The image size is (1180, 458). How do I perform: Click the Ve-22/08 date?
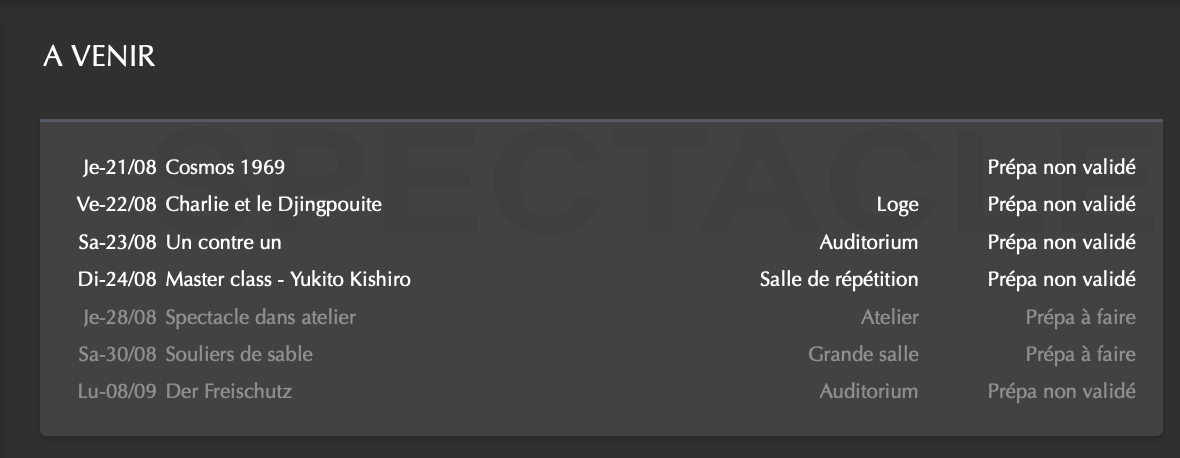pyautogui.click(x=116, y=205)
